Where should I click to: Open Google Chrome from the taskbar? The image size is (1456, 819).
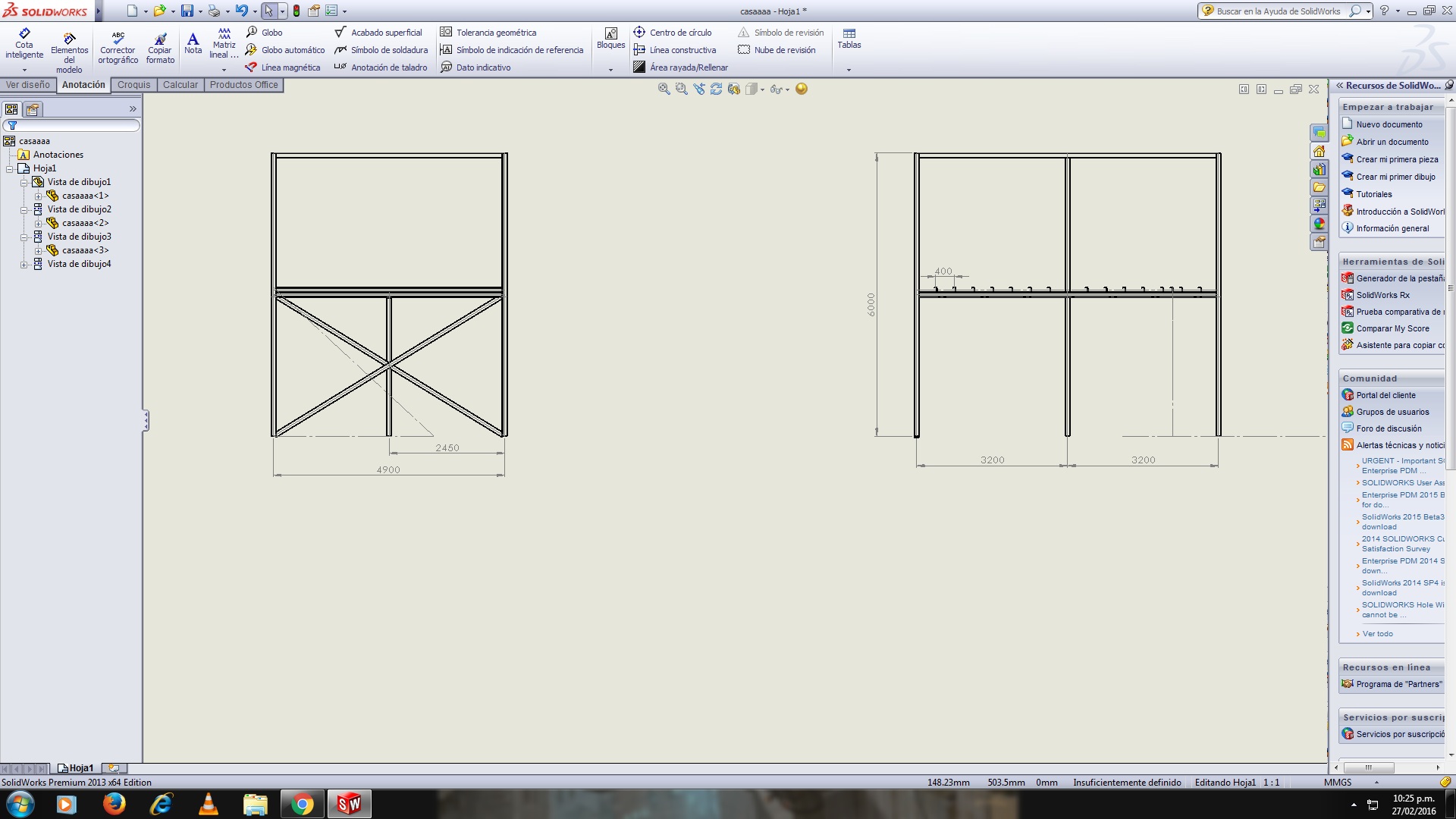tap(303, 804)
